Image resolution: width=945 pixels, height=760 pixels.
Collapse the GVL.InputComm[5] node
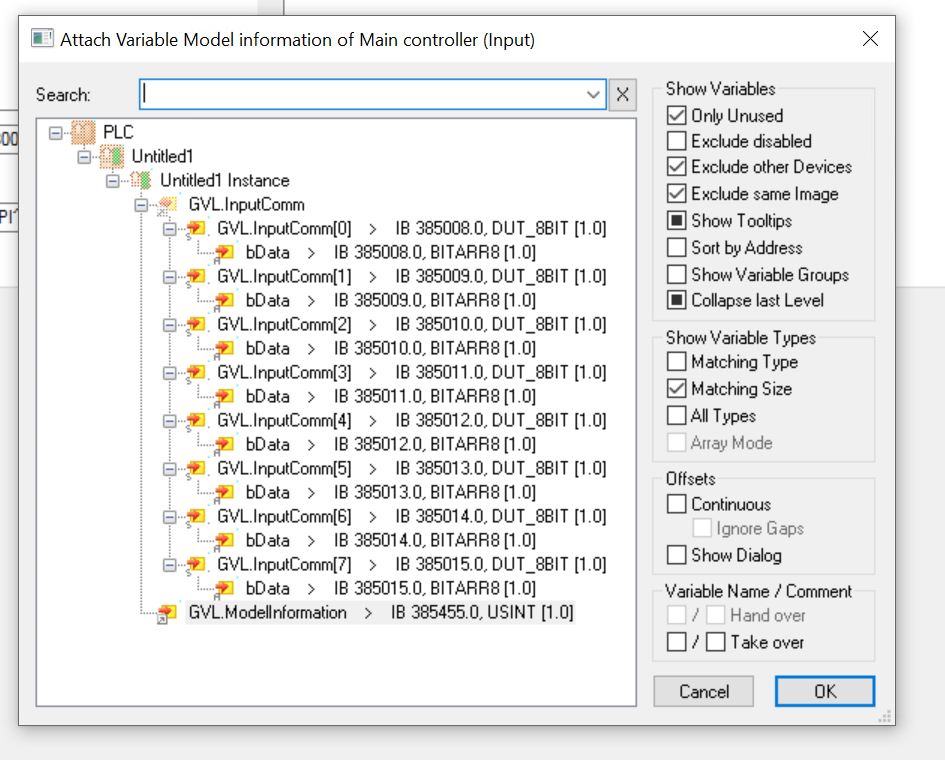(169, 469)
